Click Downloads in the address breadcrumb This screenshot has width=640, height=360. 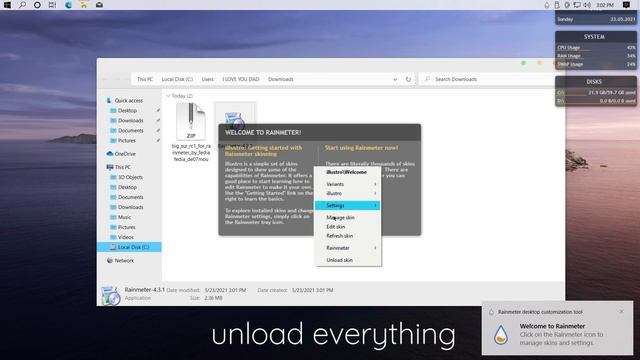[x=281, y=79]
